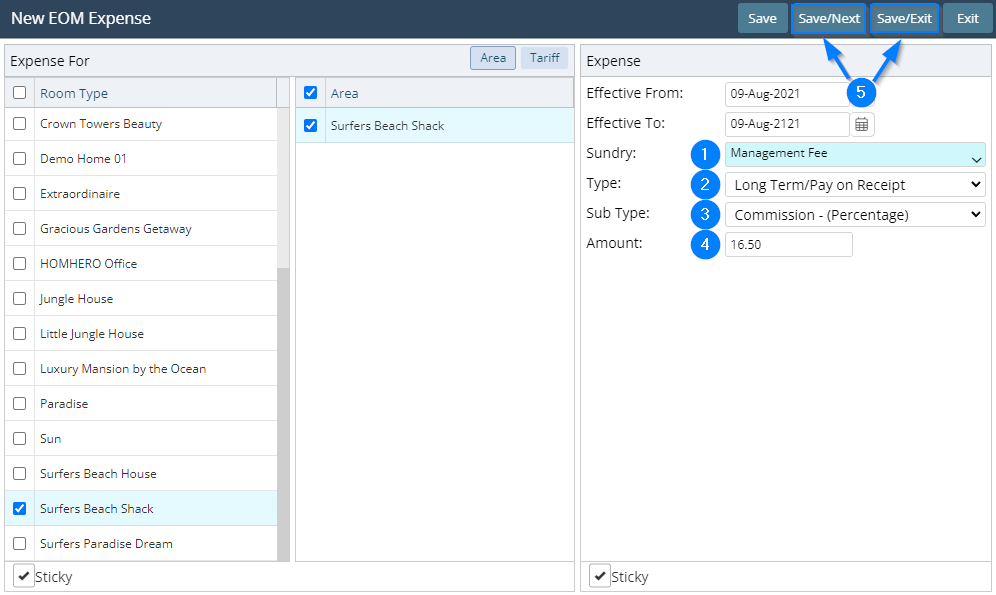Viewport: 996px width, 595px height.
Task: Toggle the Area column header checkbox
Action: [310, 93]
